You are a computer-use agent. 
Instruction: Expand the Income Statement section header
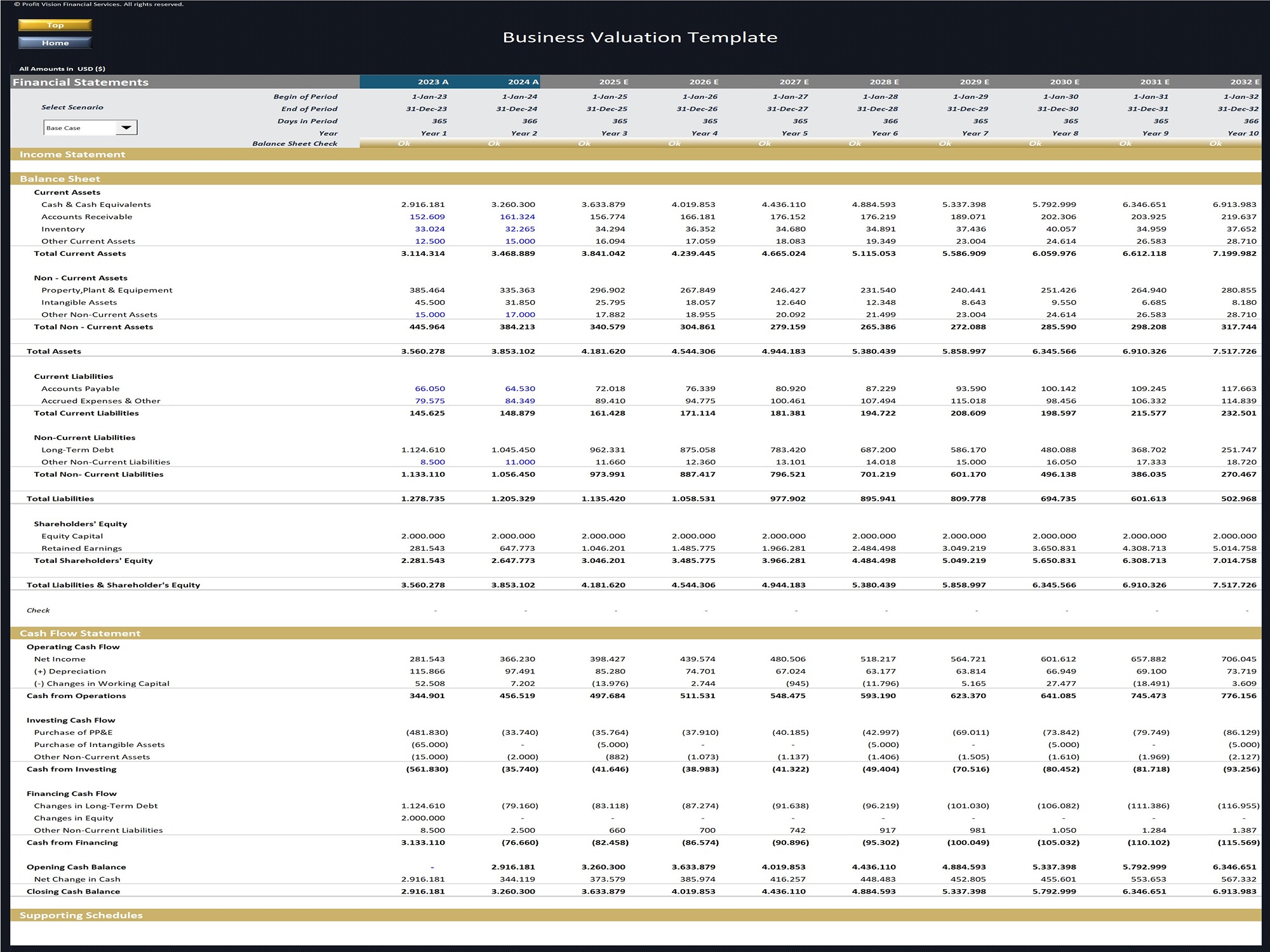[72, 154]
